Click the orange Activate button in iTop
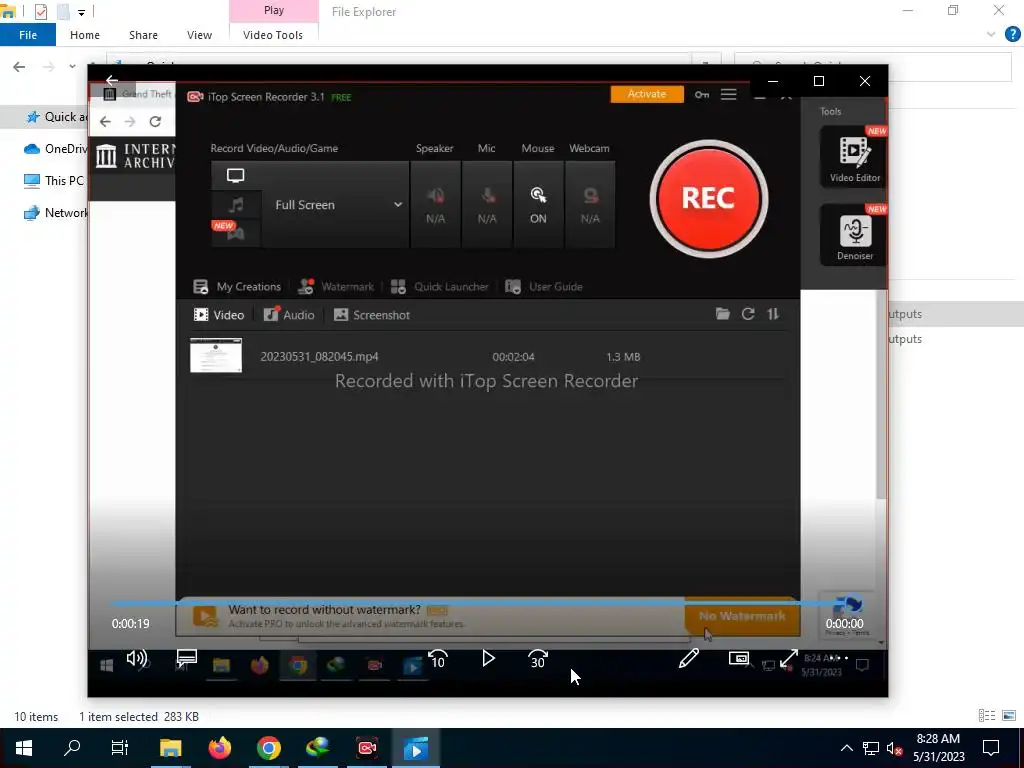This screenshot has height=768, width=1024. click(x=647, y=94)
